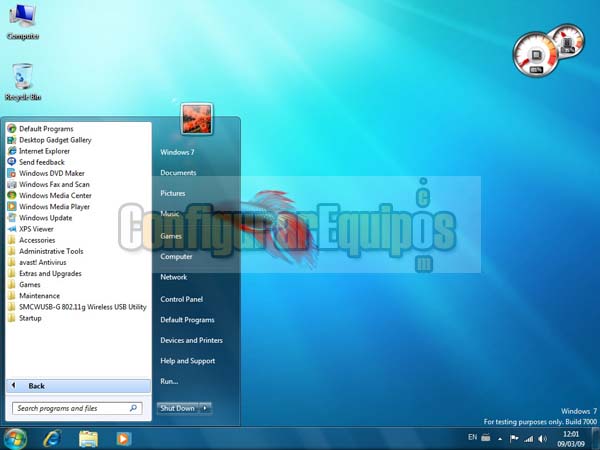Open Control Panel
Screen dimensions: 600x450
[x=181, y=299]
